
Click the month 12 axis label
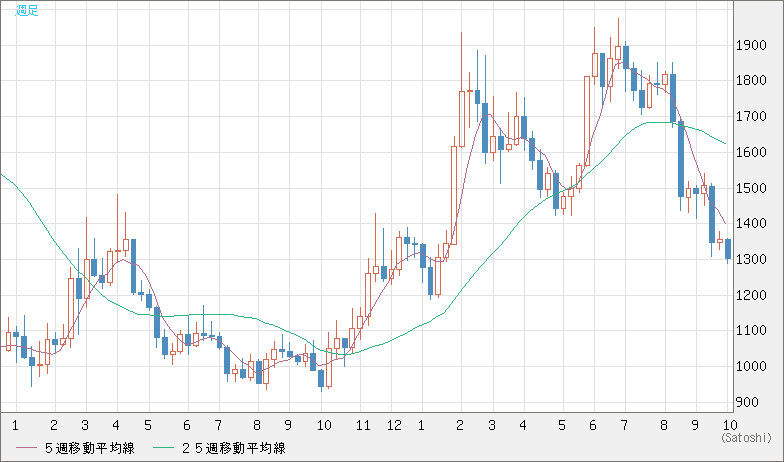(394, 426)
